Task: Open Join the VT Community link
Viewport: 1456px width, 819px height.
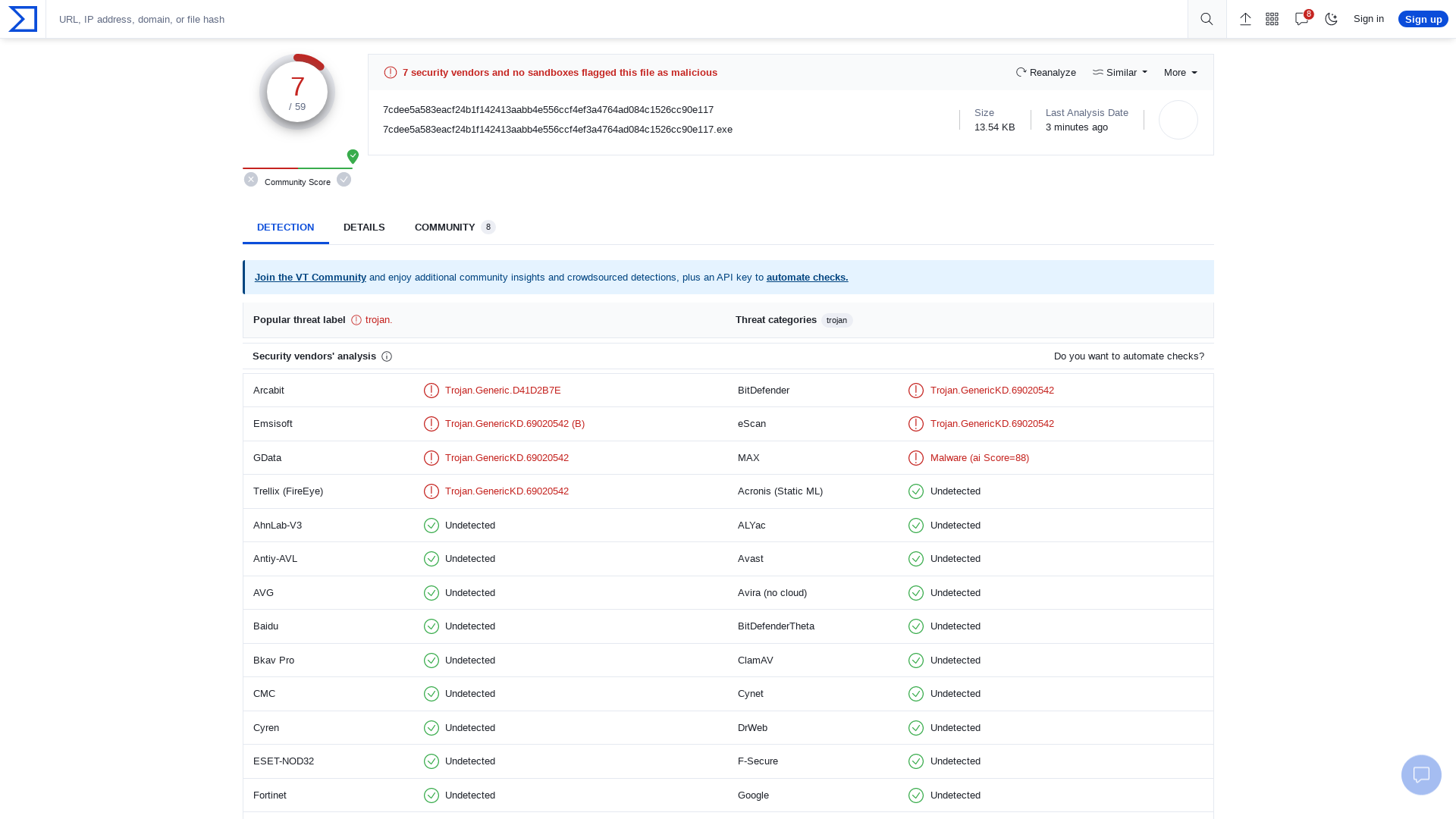Action: 310,278
